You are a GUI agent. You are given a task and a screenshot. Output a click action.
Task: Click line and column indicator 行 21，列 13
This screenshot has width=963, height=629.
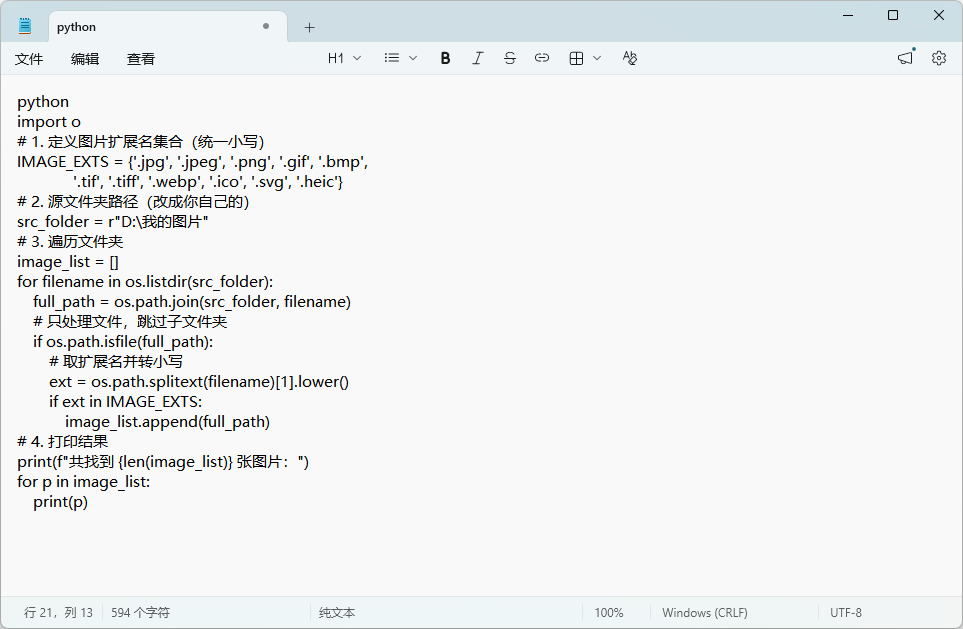tap(58, 612)
